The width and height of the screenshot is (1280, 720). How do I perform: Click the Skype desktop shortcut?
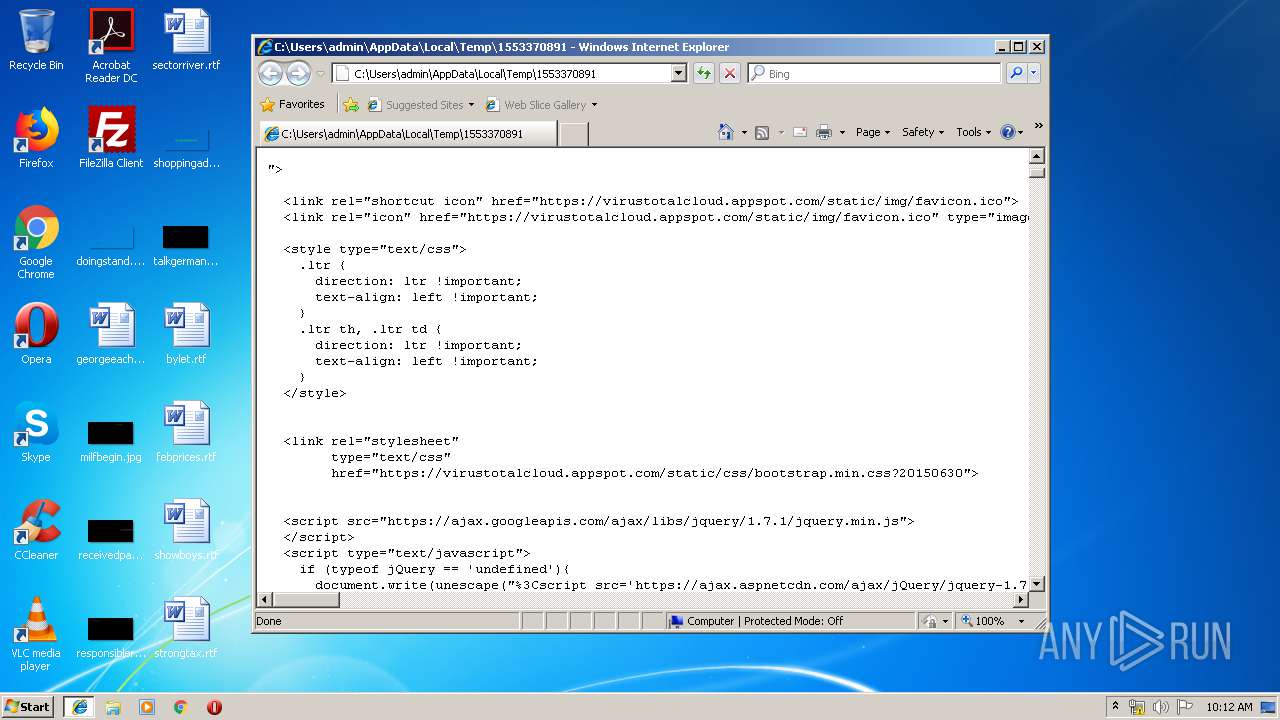pyautogui.click(x=36, y=432)
